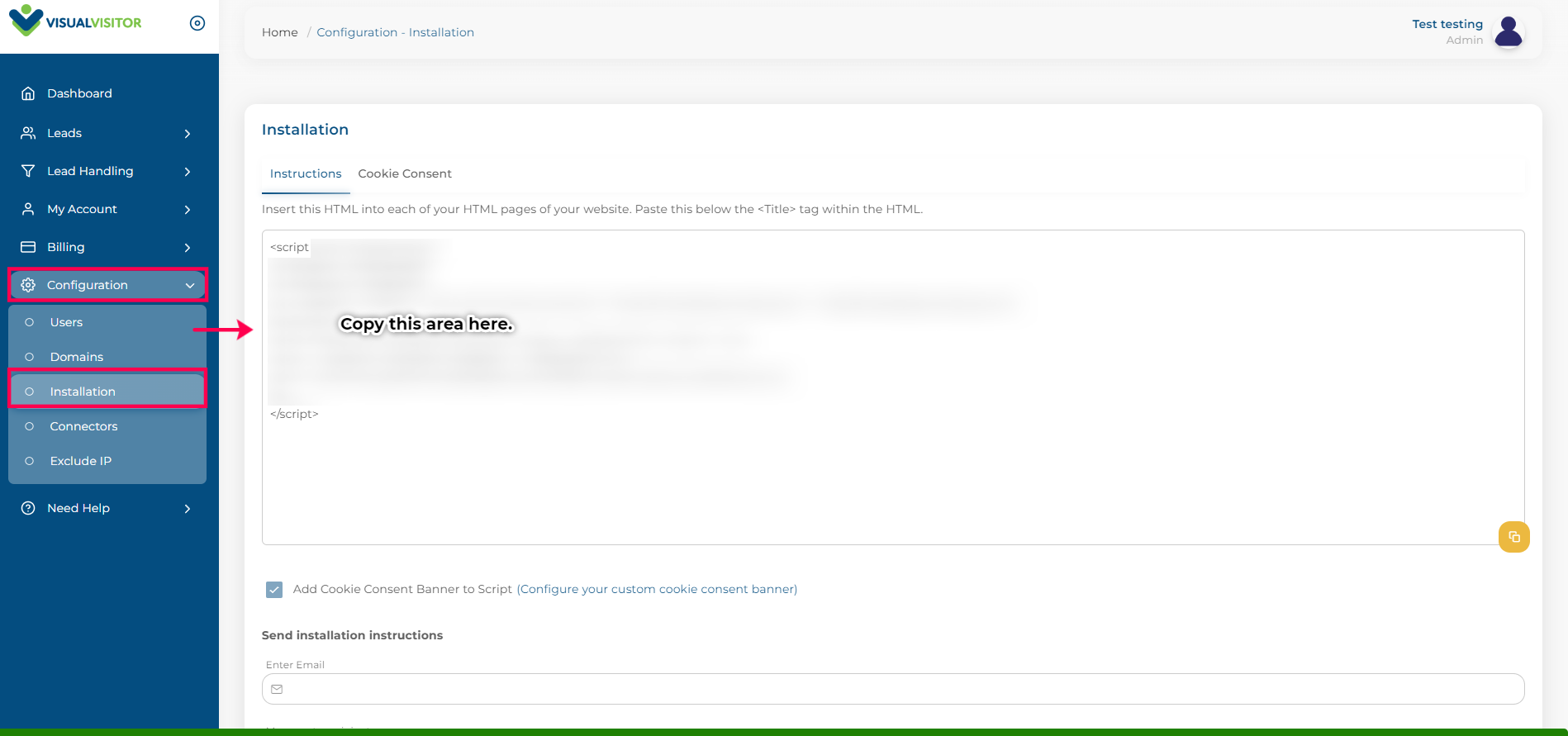Collapse the Configuration chevron
This screenshot has height=736, width=1568.
190,285
